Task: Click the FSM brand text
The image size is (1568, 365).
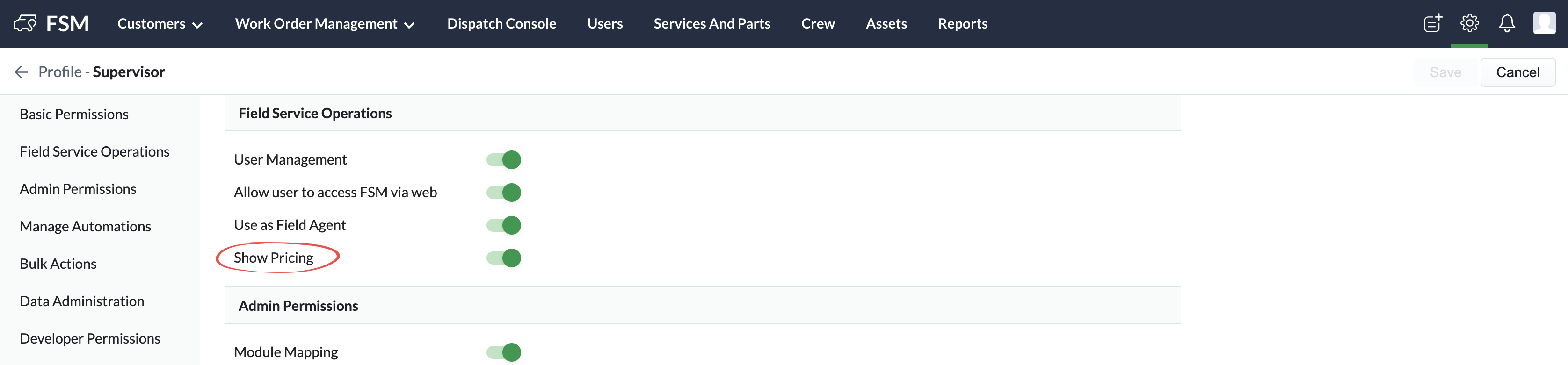Action: (67, 24)
